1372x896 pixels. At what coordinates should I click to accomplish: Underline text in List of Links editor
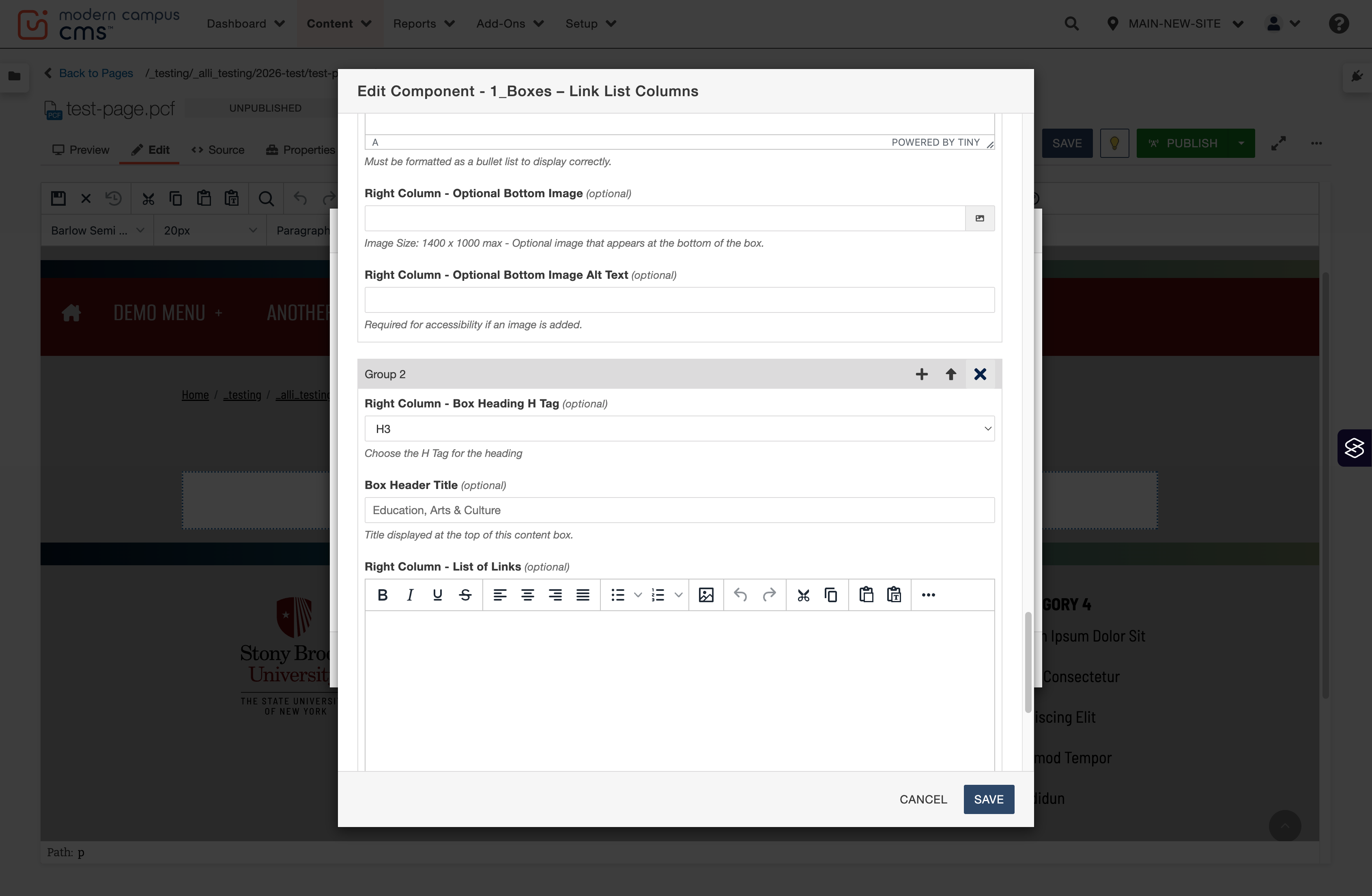pyautogui.click(x=438, y=595)
